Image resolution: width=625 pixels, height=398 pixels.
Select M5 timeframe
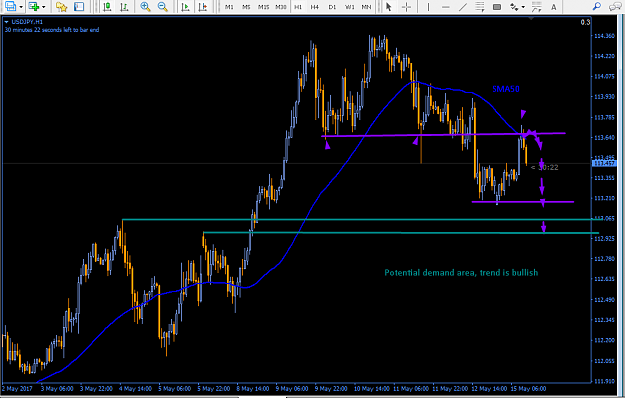coord(246,7)
